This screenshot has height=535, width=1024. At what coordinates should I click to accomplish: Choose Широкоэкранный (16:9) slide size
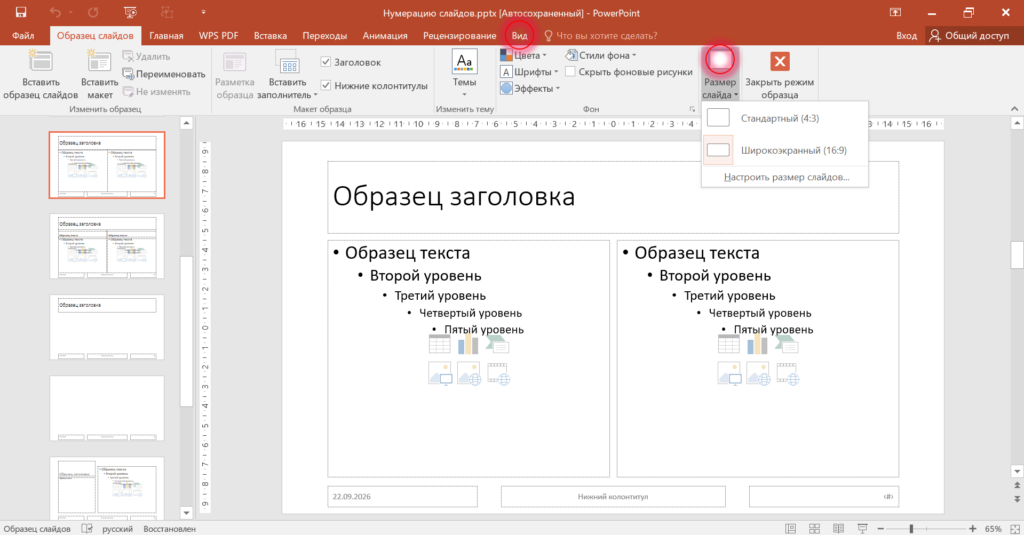[x=784, y=150]
